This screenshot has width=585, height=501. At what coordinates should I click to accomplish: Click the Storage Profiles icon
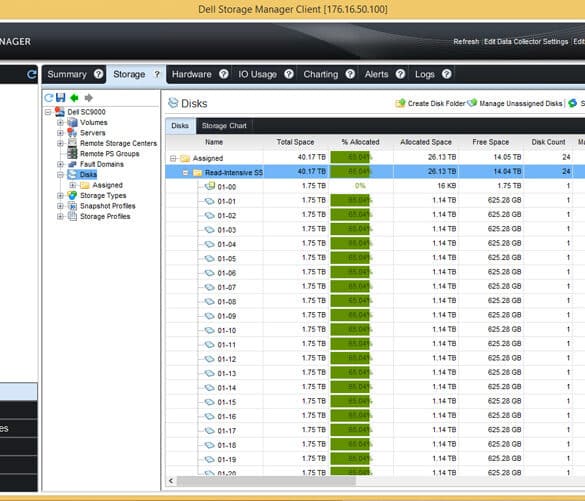pyautogui.click(x=72, y=216)
